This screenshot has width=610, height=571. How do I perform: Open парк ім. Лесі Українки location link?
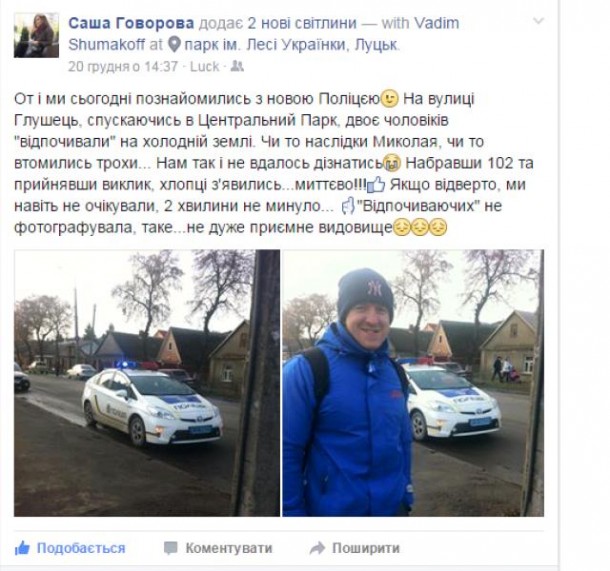tap(291, 45)
